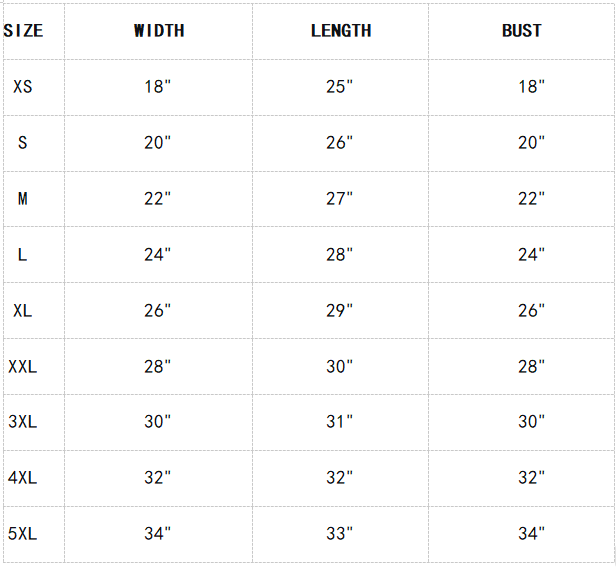Click the SIZE column header

coord(23,31)
